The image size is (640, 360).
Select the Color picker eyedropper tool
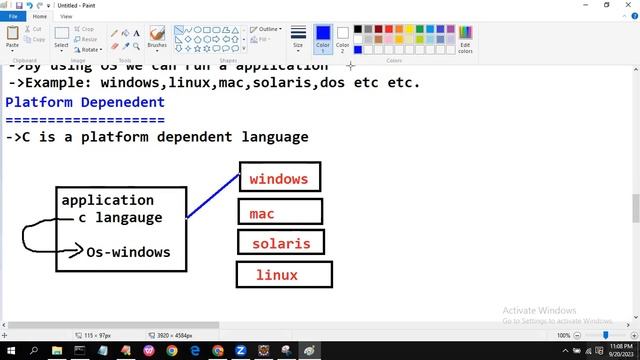coord(126,46)
